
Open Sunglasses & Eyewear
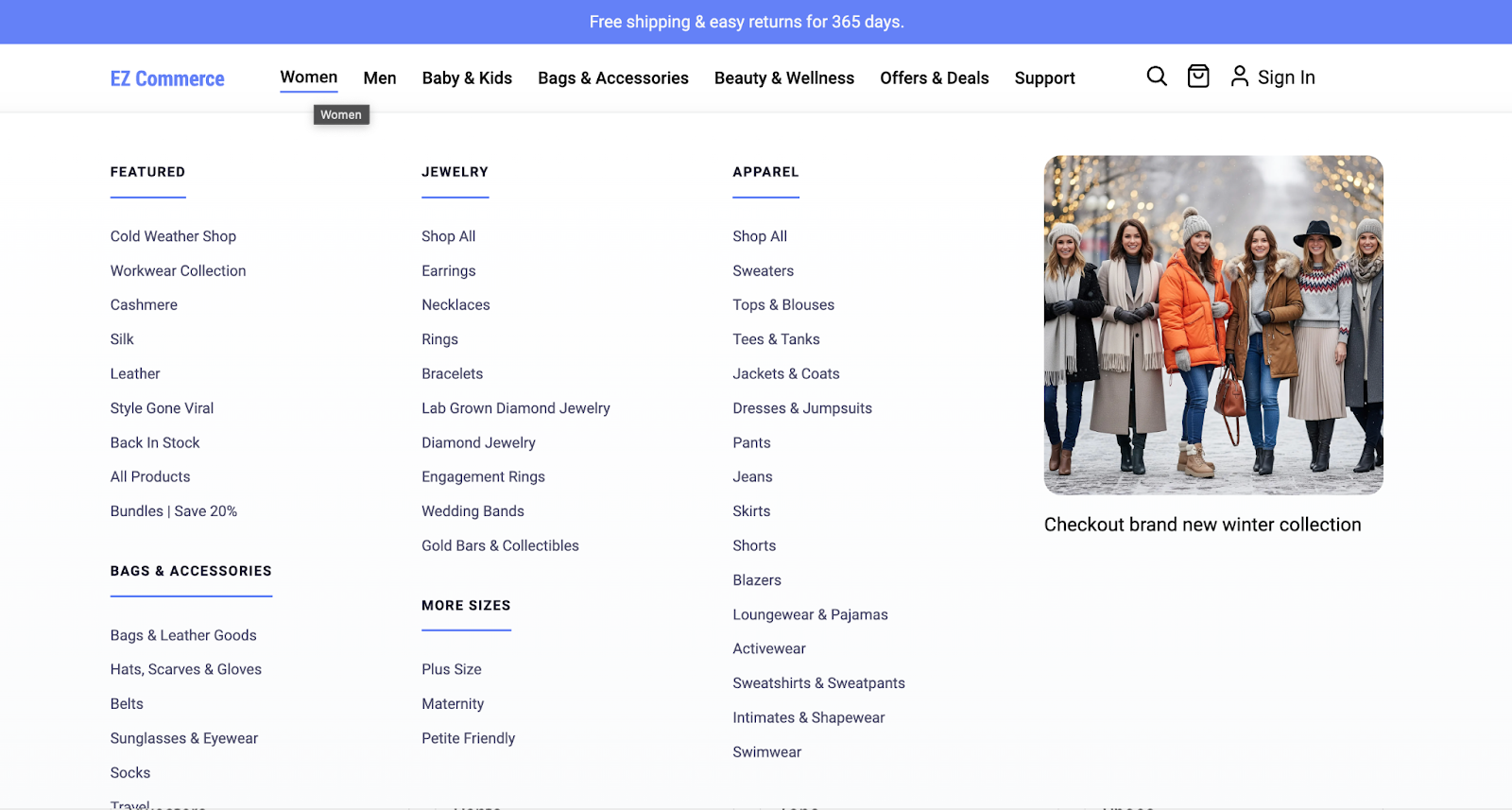click(184, 738)
